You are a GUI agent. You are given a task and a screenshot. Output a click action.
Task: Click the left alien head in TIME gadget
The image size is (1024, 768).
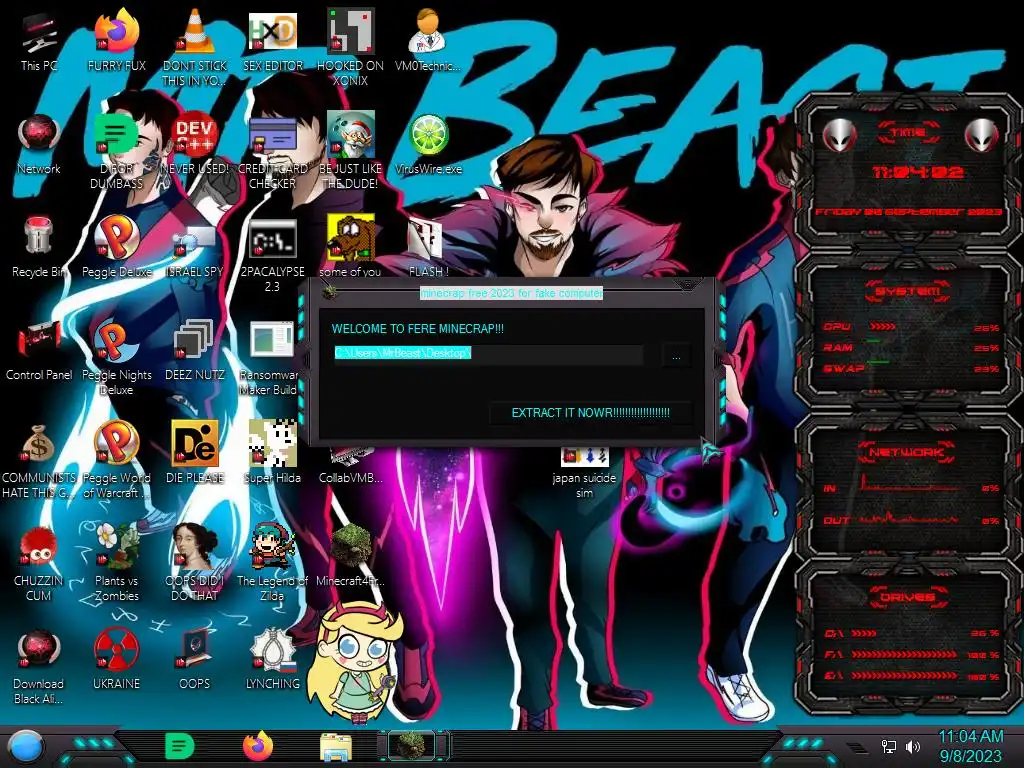tap(840, 136)
